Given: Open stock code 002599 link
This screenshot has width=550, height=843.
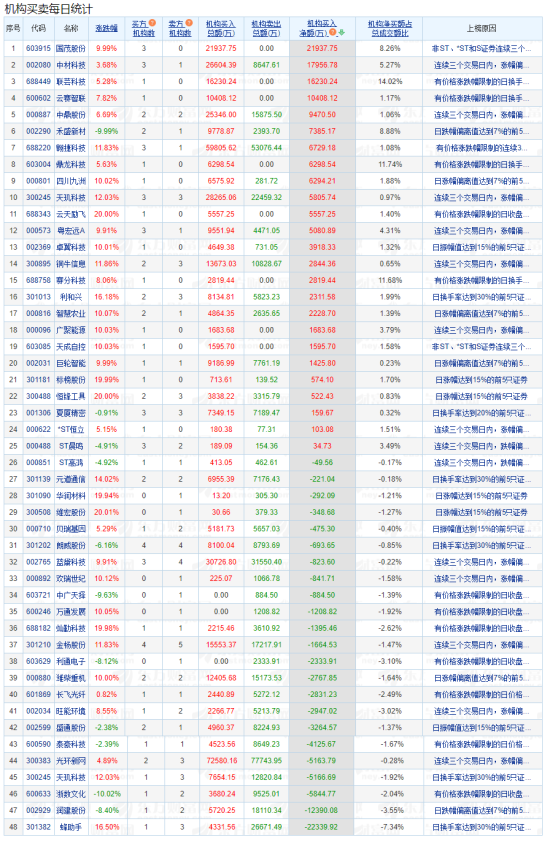Looking at the screenshot, I should [38, 728].
